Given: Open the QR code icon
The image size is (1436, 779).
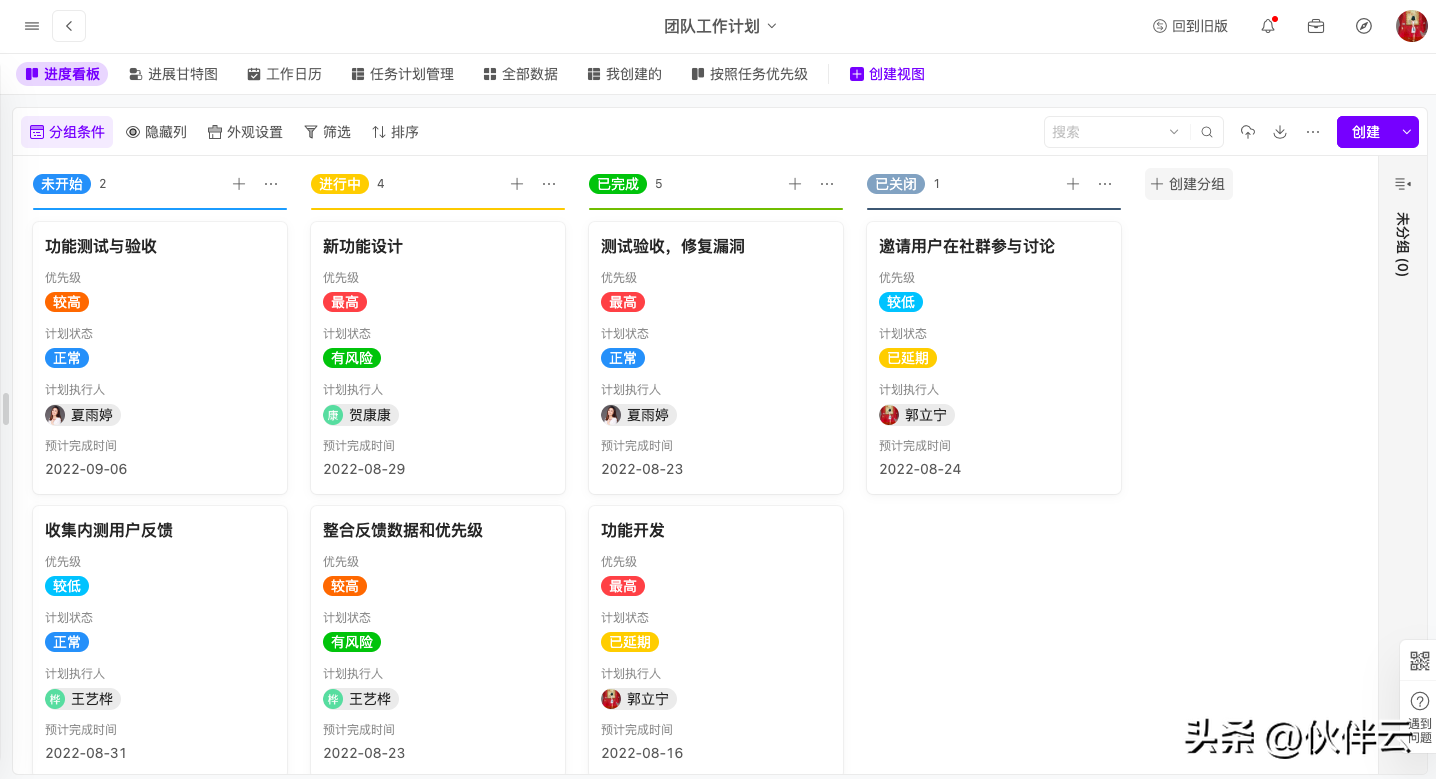Looking at the screenshot, I should (1419, 661).
